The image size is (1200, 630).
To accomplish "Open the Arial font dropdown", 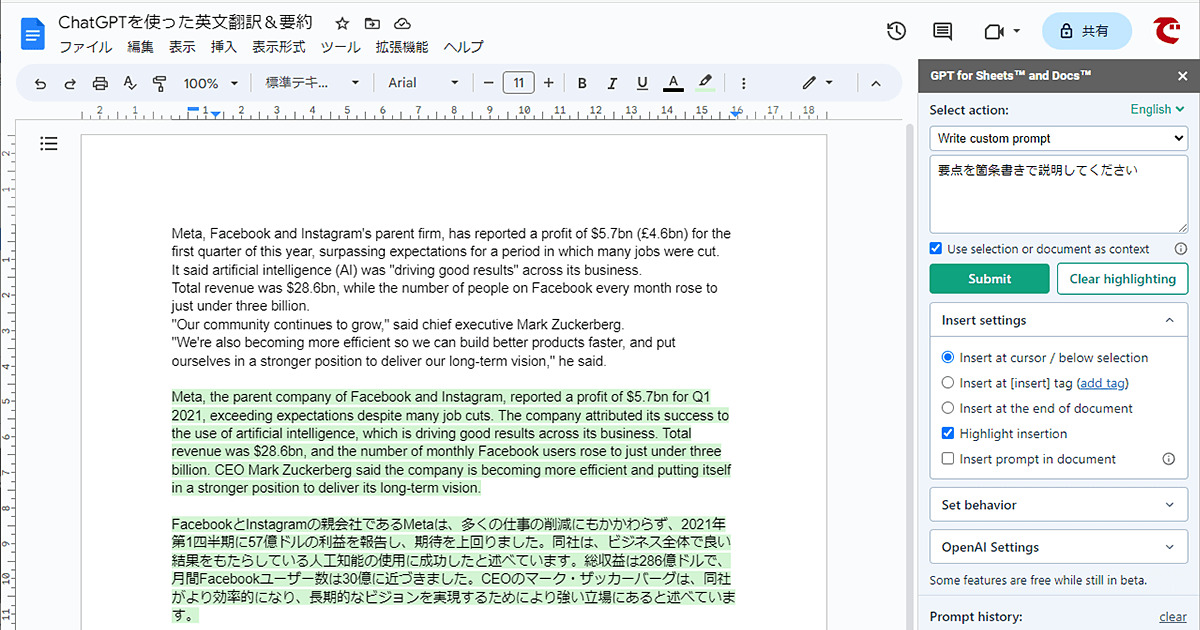I will pos(423,84).
